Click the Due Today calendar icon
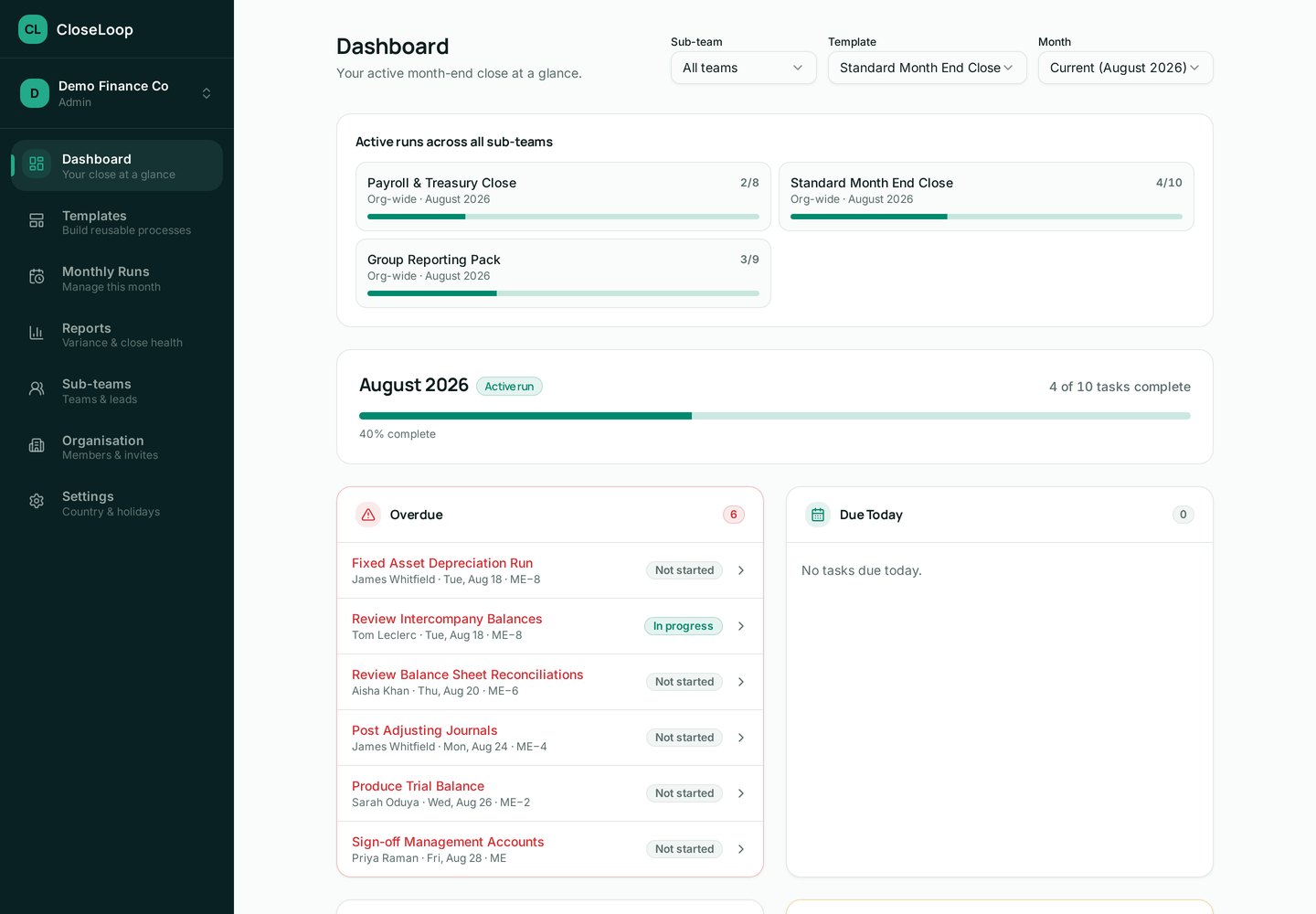The image size is (1316, 914). [818, 515]
